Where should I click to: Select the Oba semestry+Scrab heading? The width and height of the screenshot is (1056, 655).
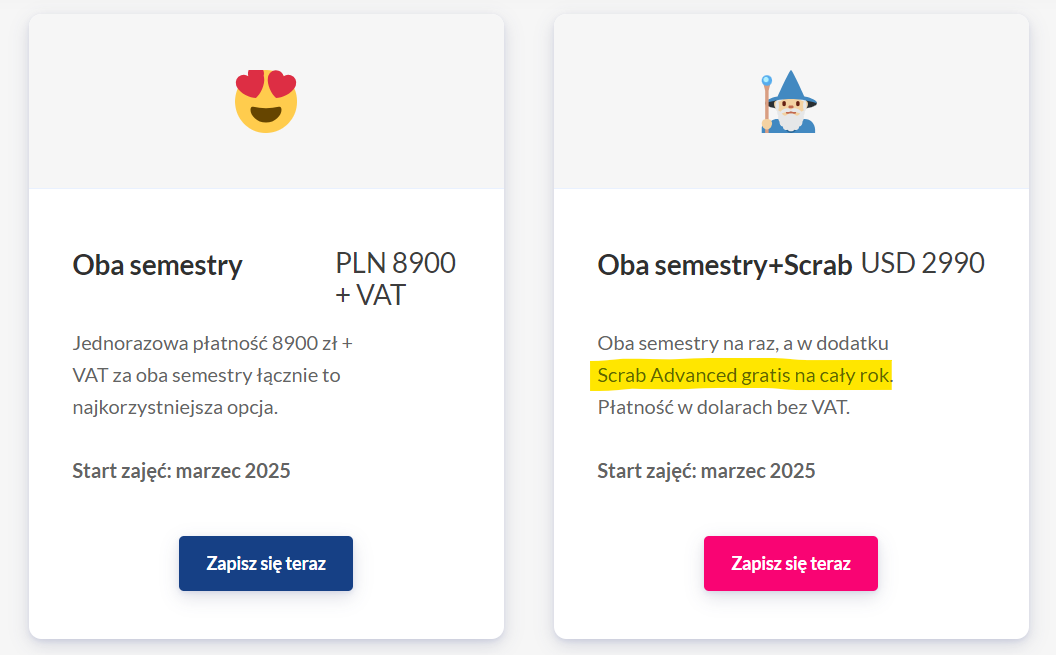pos(725,265)
